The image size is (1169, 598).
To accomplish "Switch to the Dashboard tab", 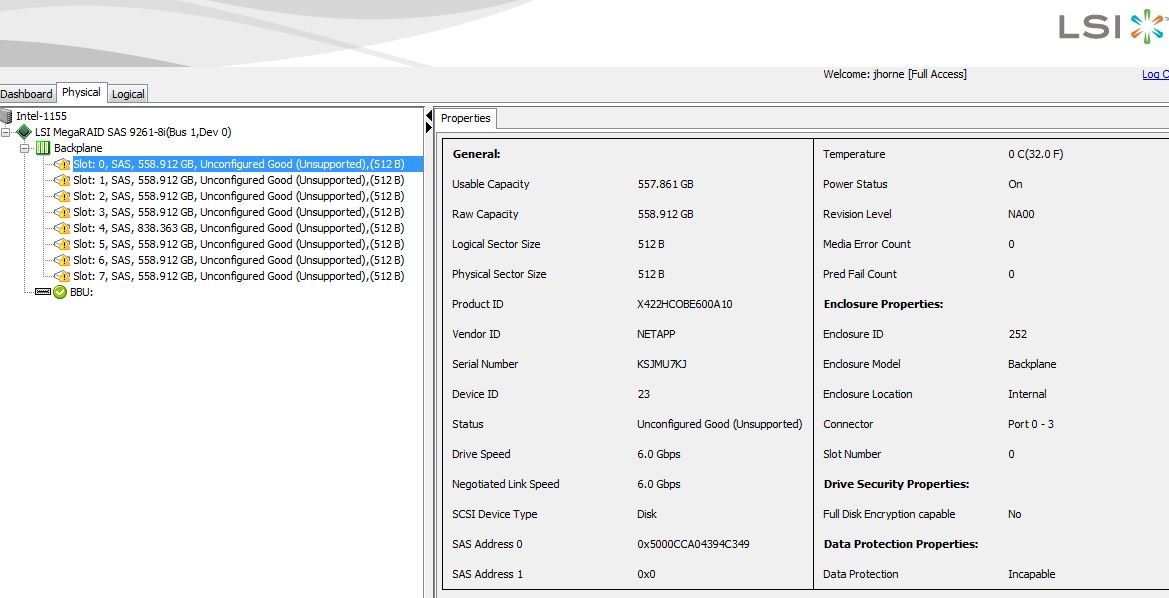I will pyautogui.click(x=27, y=94).
